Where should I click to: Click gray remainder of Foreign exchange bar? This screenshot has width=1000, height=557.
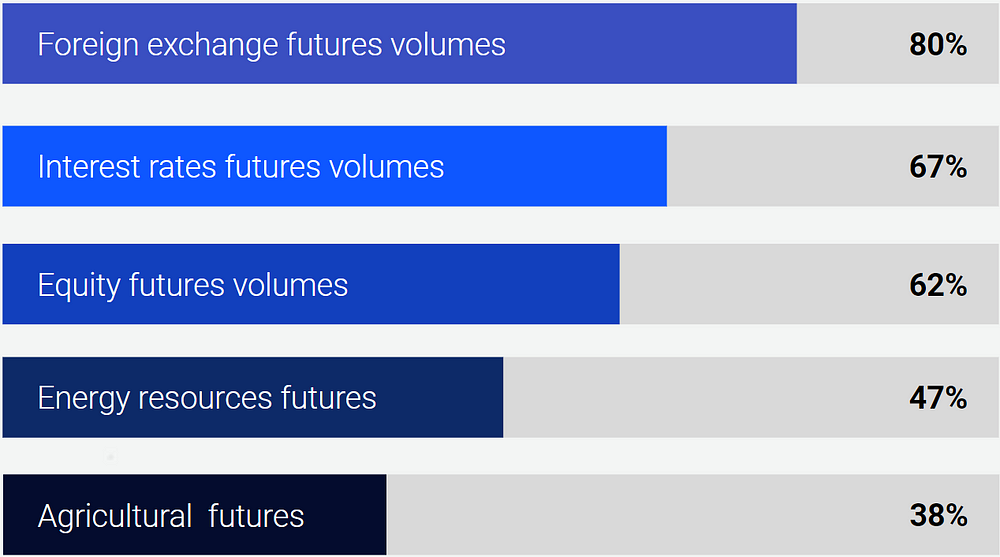[x=898, y=43]
